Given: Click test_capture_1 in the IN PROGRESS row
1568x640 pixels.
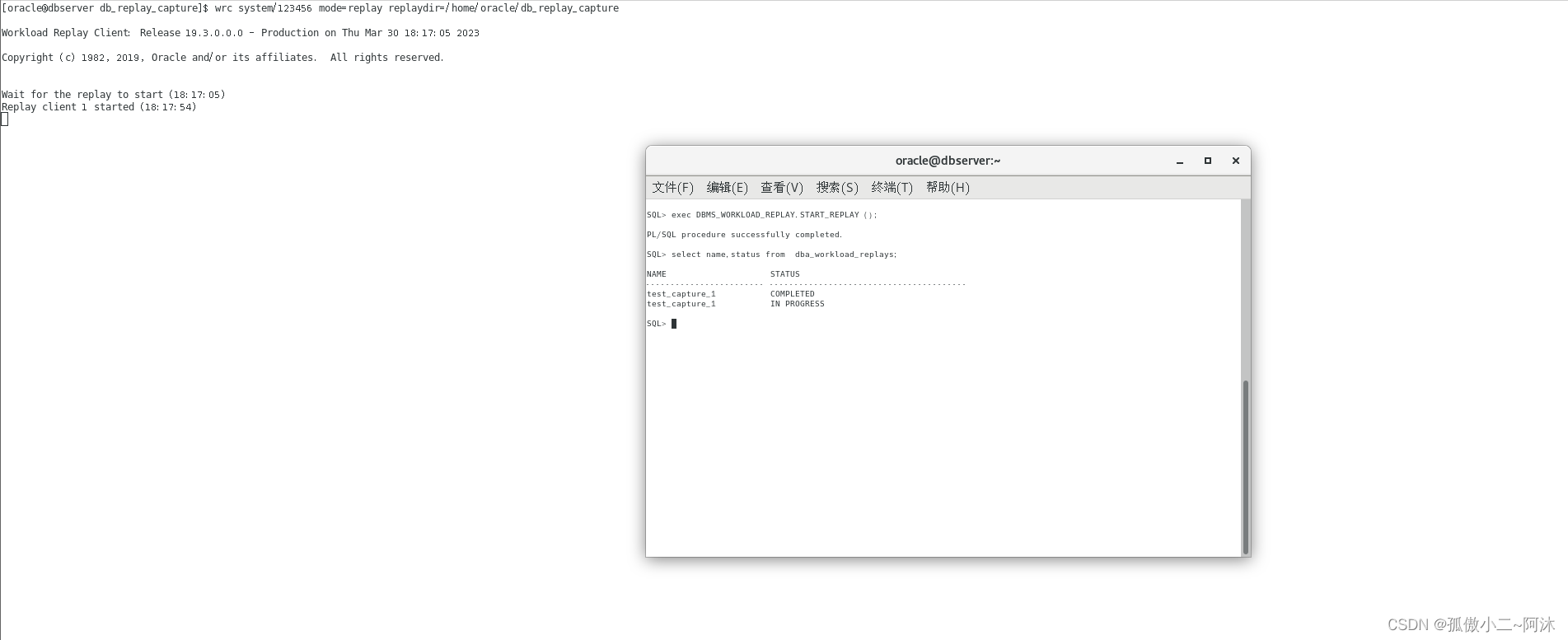Looking at the screenshot, I should (681, 304).
